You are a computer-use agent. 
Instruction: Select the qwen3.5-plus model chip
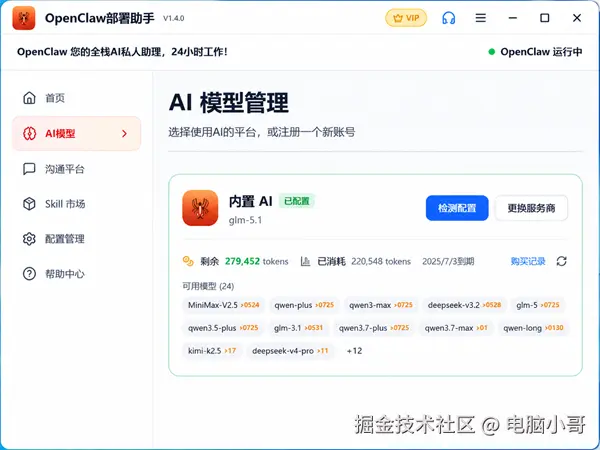pos(223,328)
